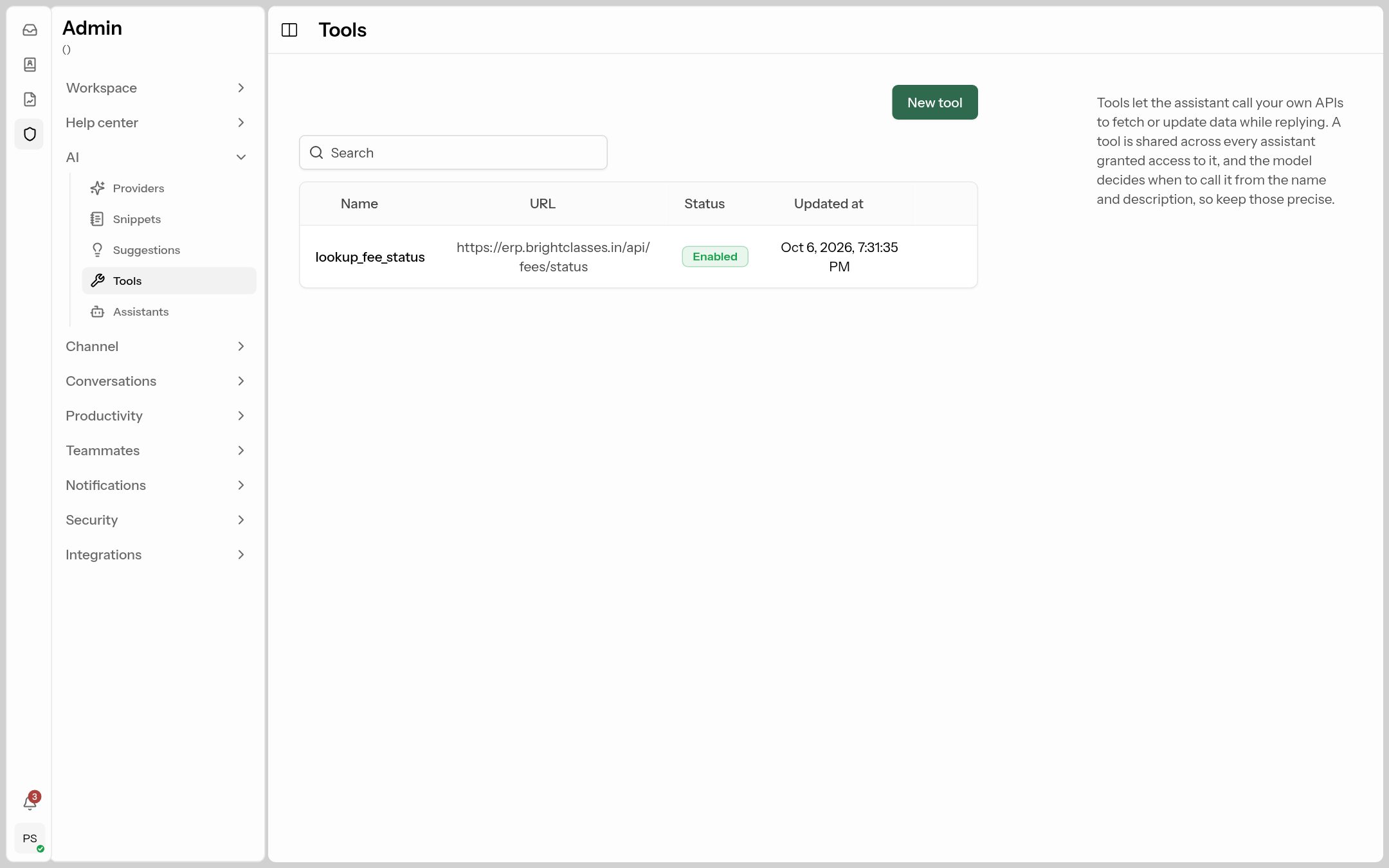Open the Assistants page

coord(169,311)
